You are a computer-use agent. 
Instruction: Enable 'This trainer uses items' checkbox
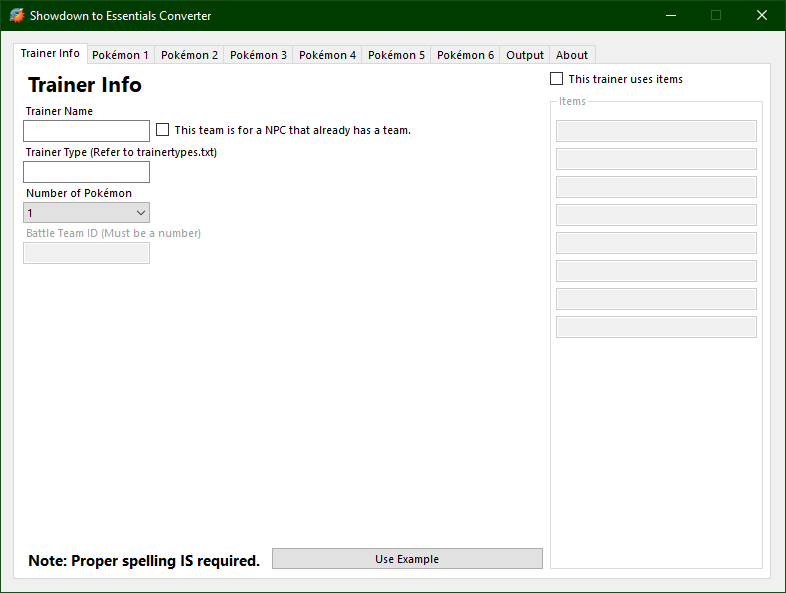557,79
